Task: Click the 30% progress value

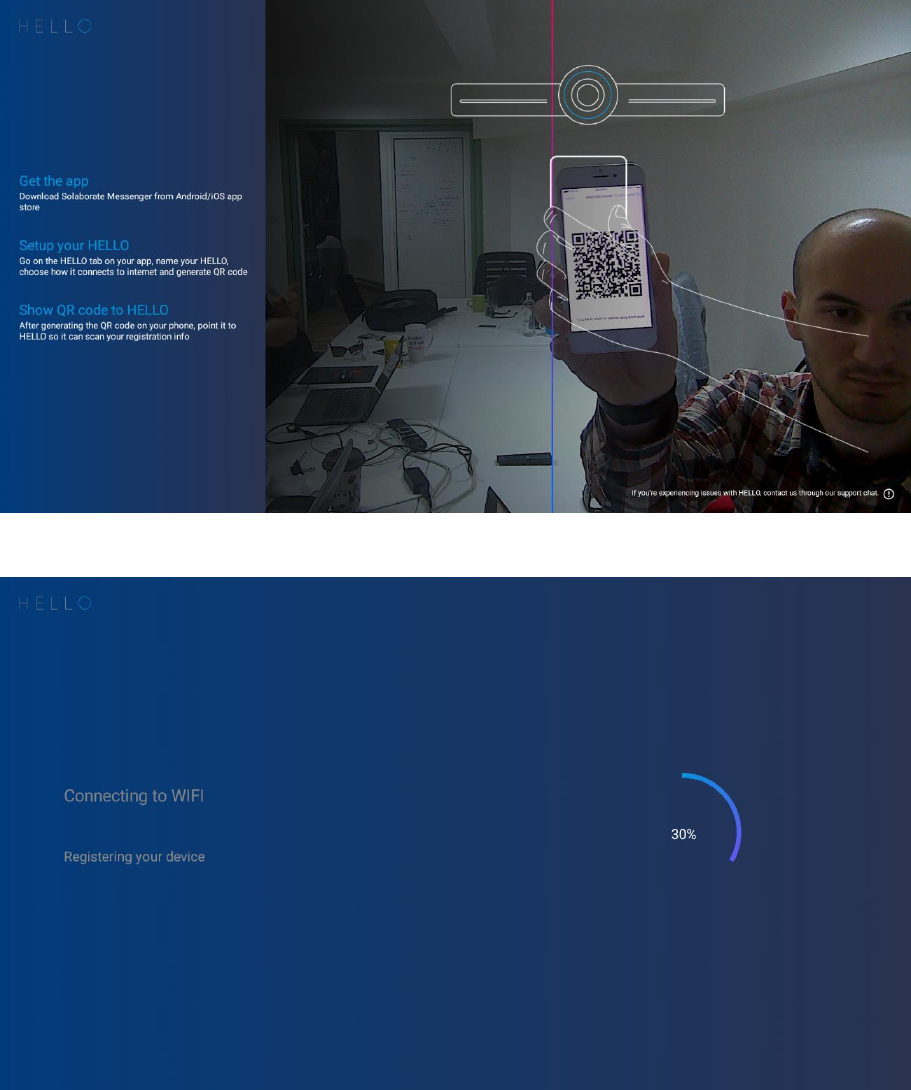Action: pos(684,834)
